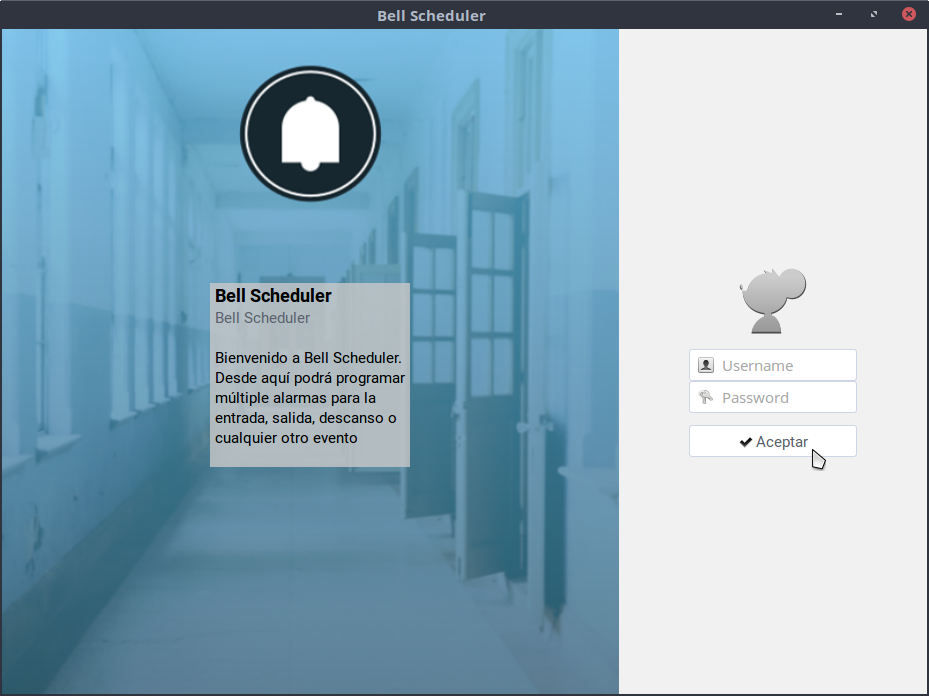
Task: Click empty login panel area above avatar
Action: click(x=773, y=150)
